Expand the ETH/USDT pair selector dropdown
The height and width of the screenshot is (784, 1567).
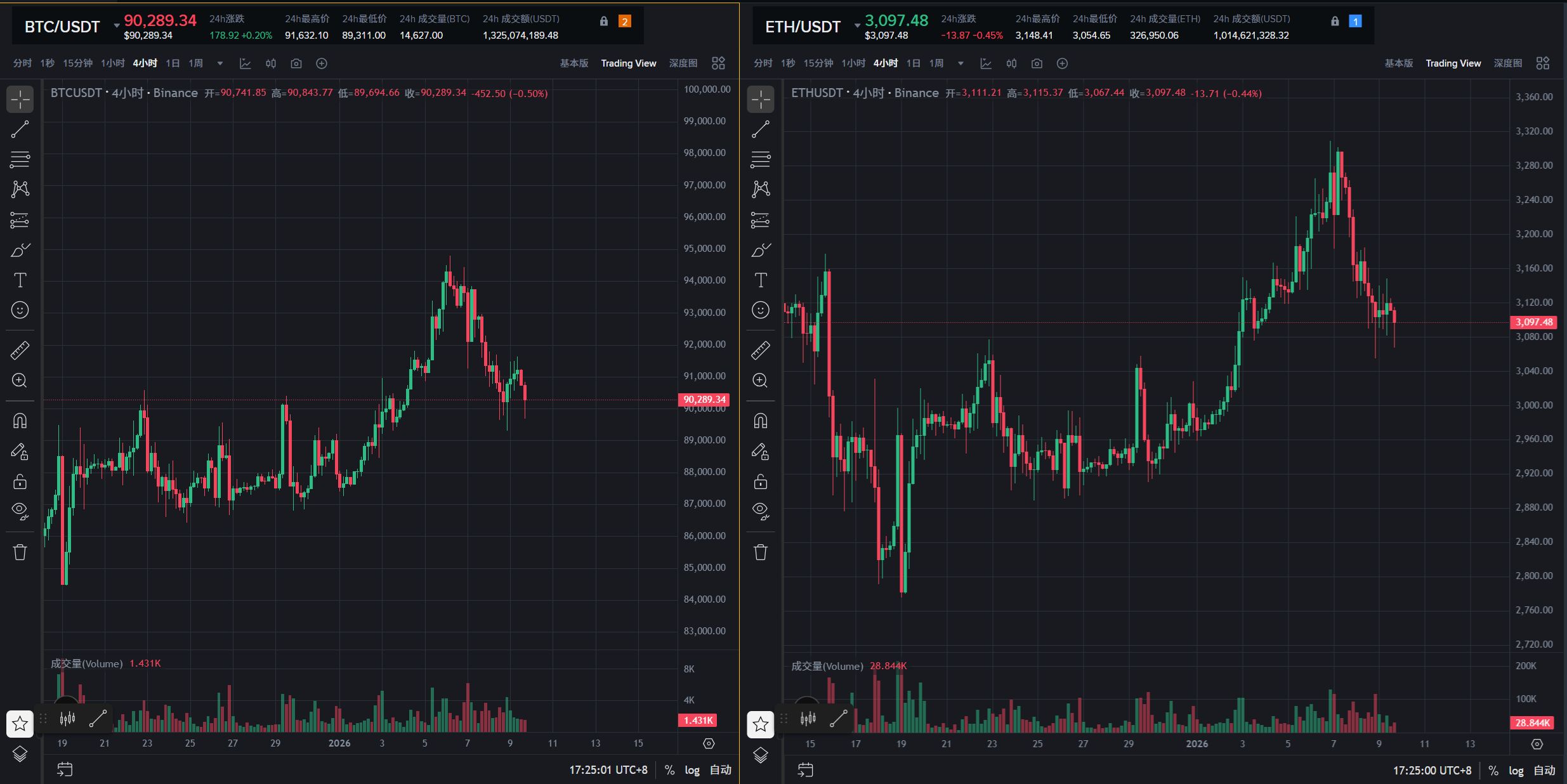pyautogui.click(x=857, y=26)
